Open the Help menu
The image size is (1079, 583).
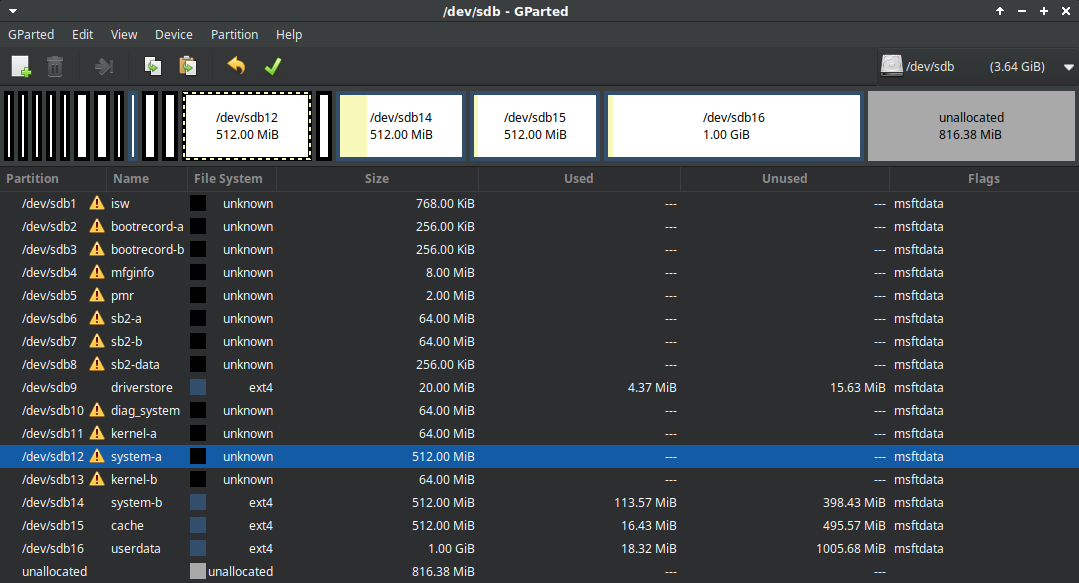pos(289,34)
